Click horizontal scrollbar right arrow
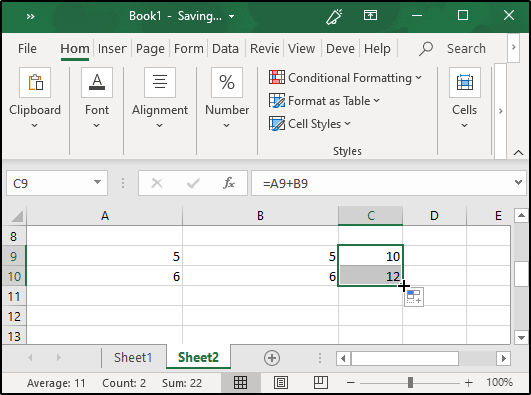The height and width of the screenshot is (395, 531). pos(503,358)
